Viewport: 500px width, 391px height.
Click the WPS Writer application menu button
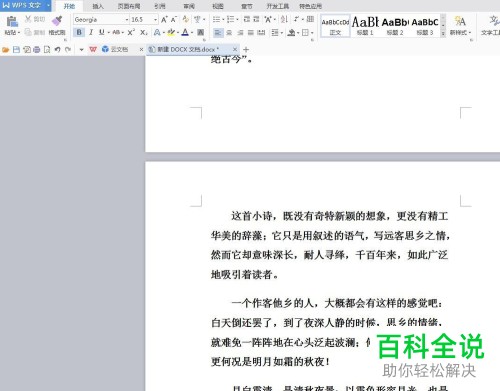tap(25, 5)
